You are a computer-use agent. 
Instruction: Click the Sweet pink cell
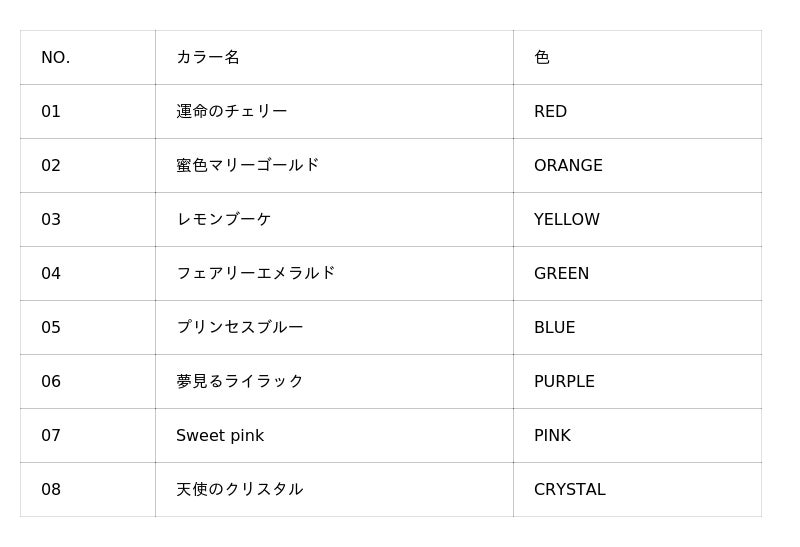click(x=220, y=436)
